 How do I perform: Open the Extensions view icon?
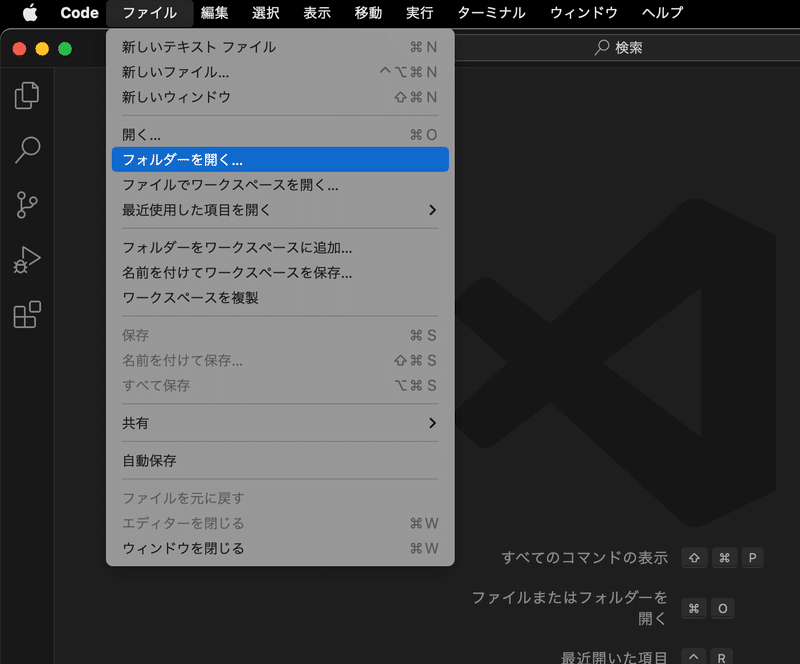point(27,314)
